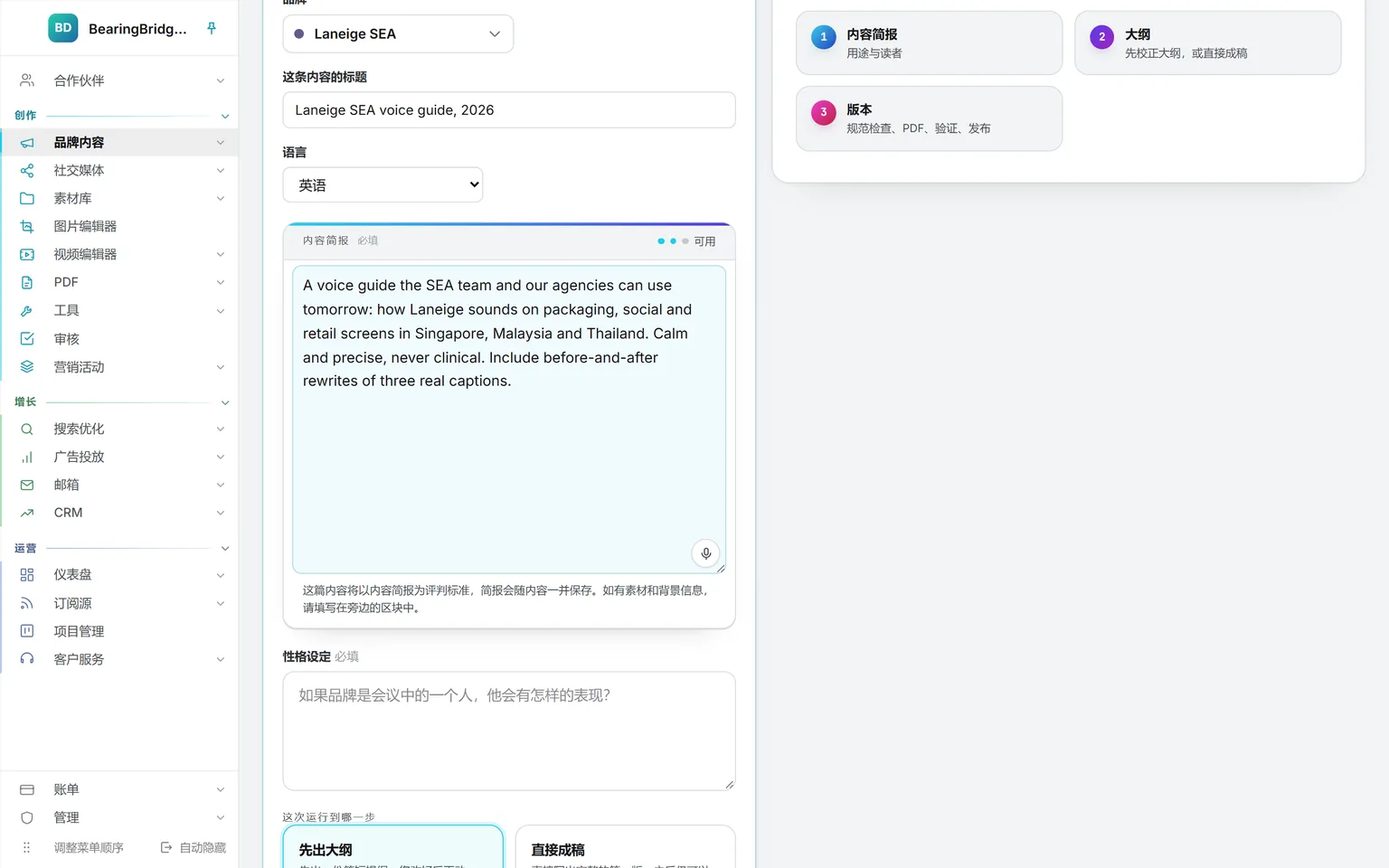
Task: Expand the 合作伙伴 menu chevron
Action: click(x=221, y=80)
